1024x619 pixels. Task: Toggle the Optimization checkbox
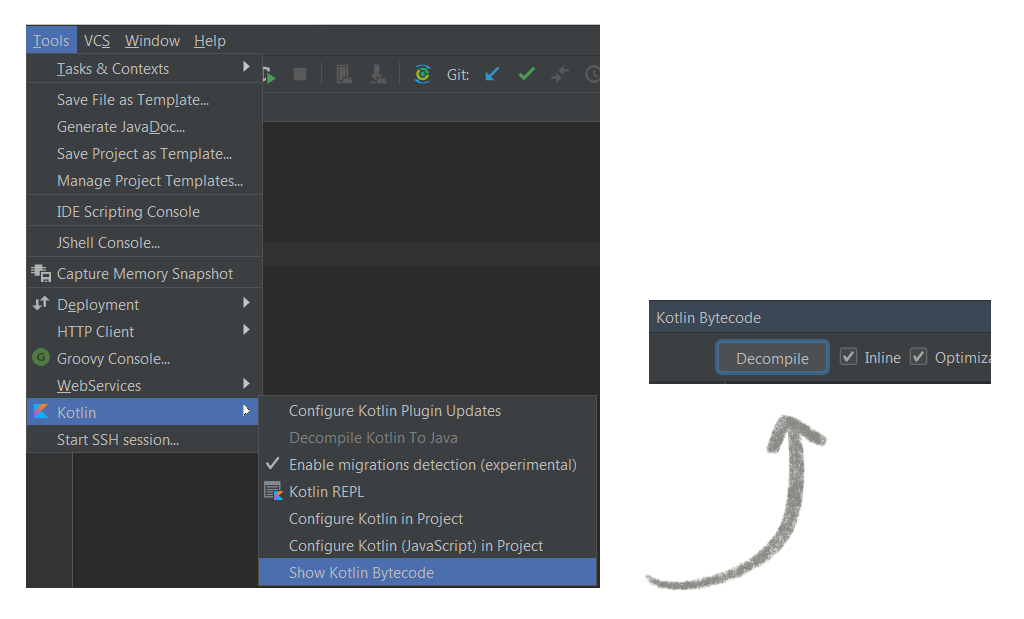919,357
